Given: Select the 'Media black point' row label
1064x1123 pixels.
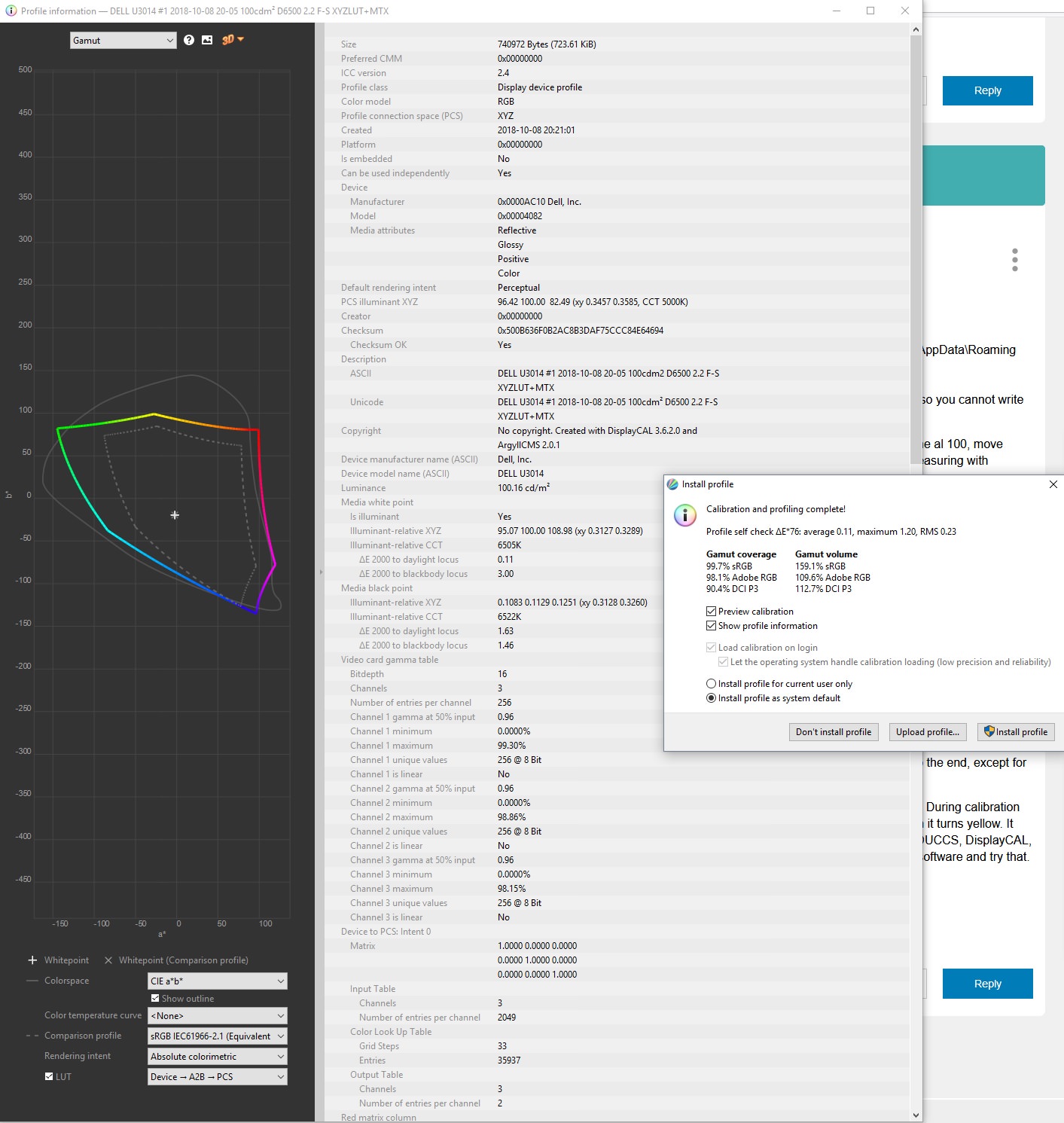Looking at the screenshot, I should [x=377, y=588].
